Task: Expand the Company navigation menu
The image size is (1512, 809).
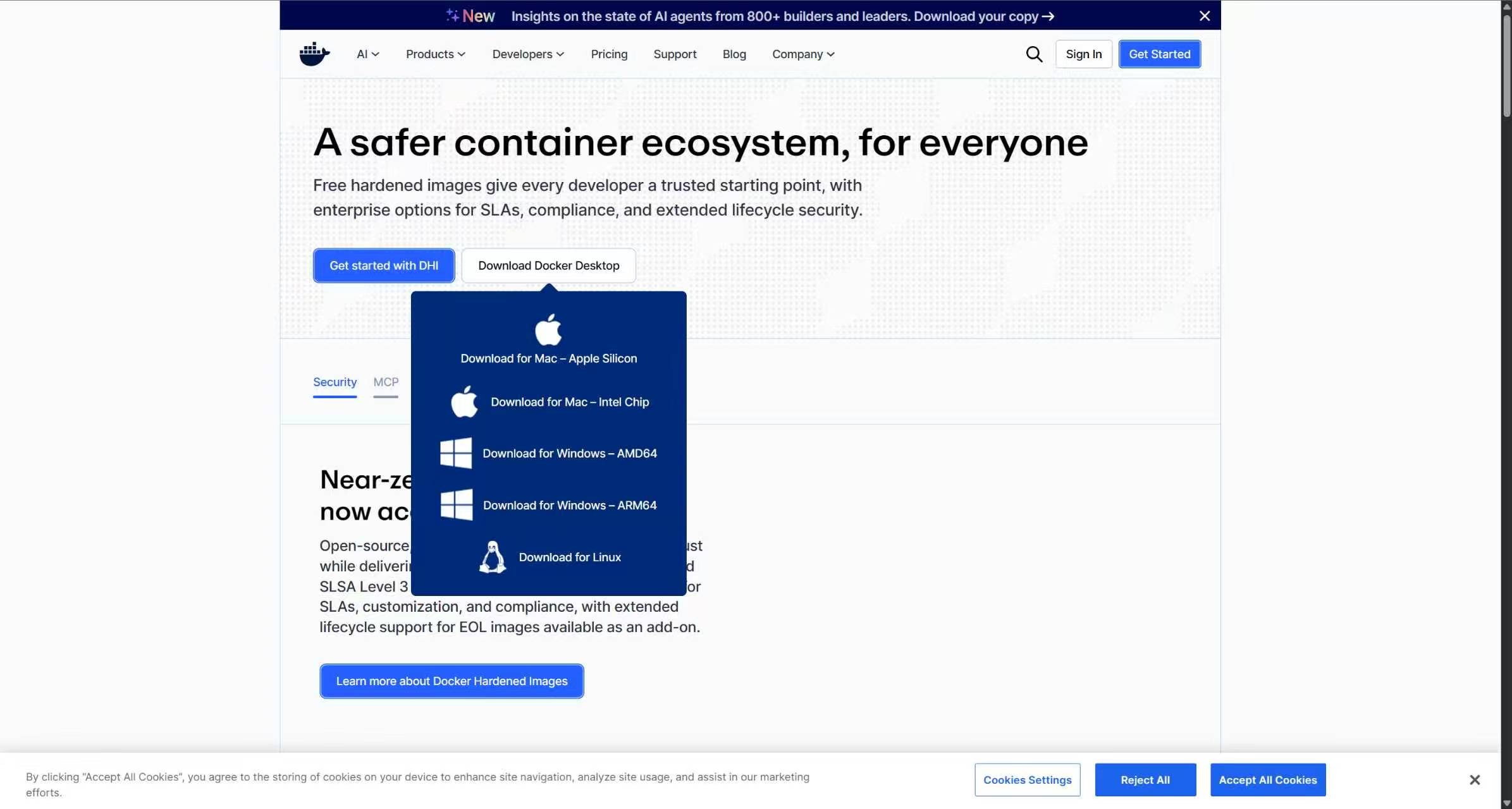Action: (x=803, y=54)
